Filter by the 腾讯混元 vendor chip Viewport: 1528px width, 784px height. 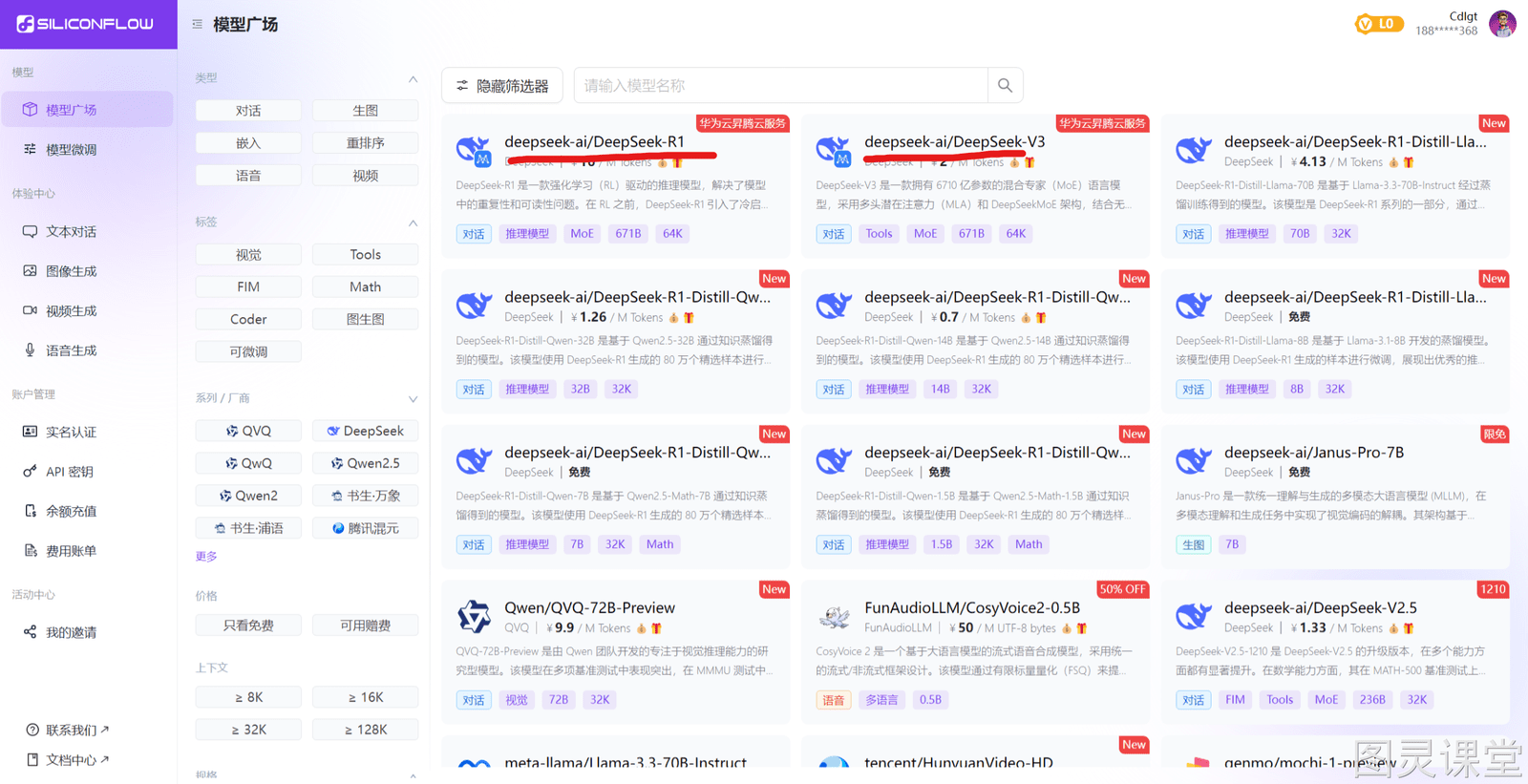pos(365,529)
